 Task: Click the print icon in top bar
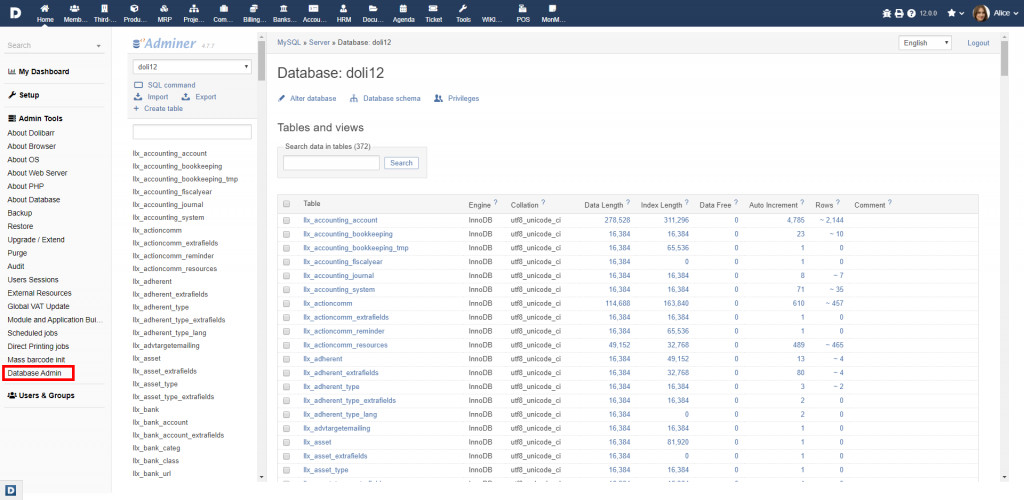click(898, 14)
